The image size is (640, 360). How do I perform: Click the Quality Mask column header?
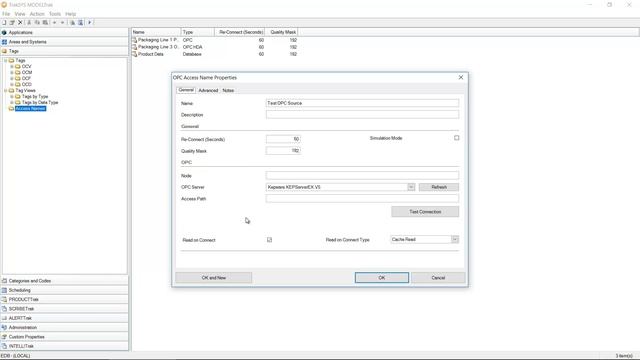[282, 32]
